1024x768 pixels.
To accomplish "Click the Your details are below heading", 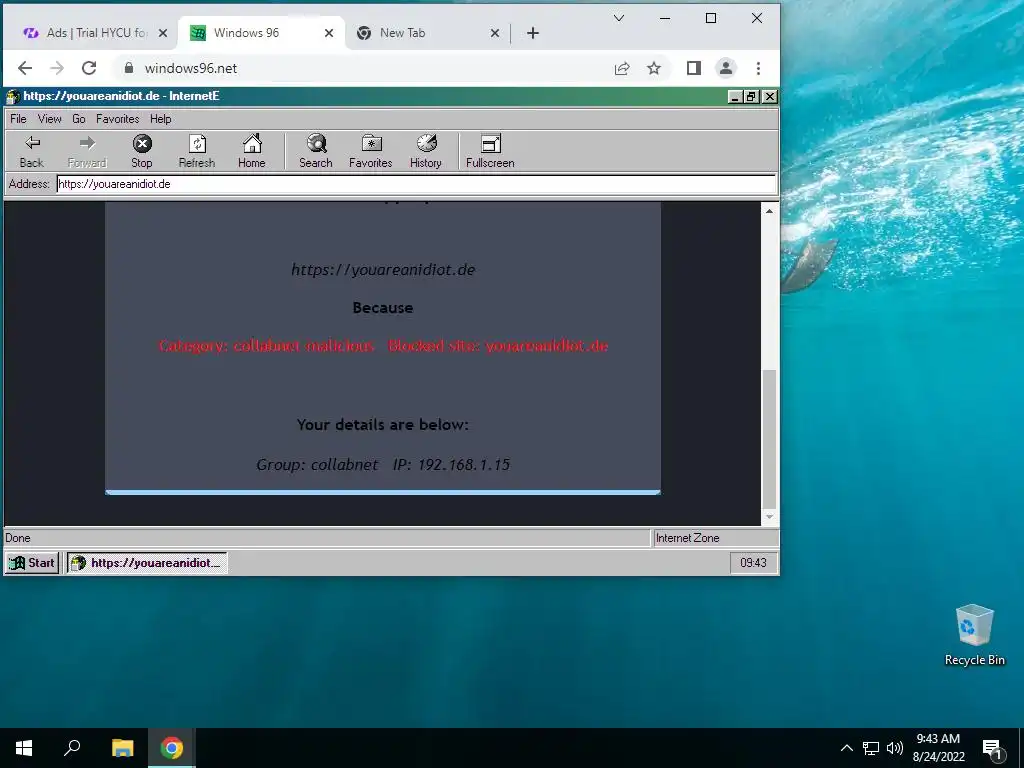I will click(383, 424).
